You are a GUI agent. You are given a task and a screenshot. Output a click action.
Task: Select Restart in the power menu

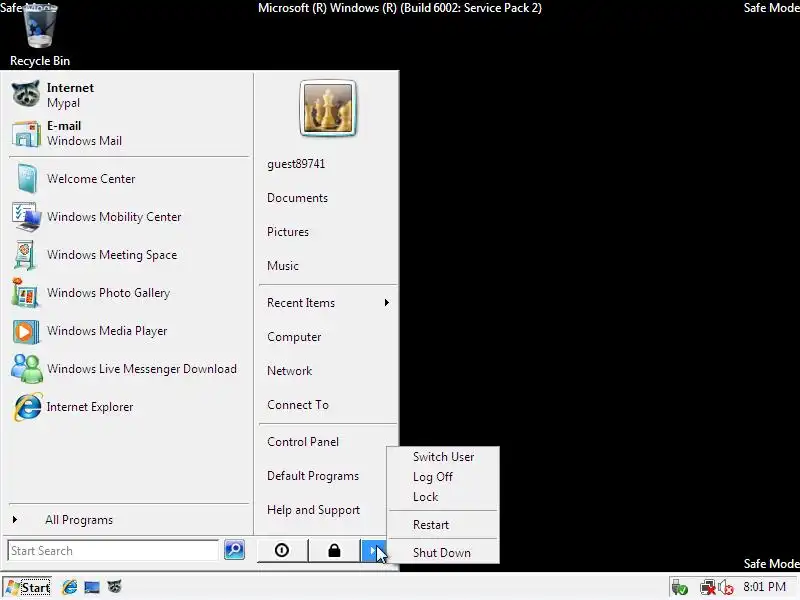(x=443, y=524)
